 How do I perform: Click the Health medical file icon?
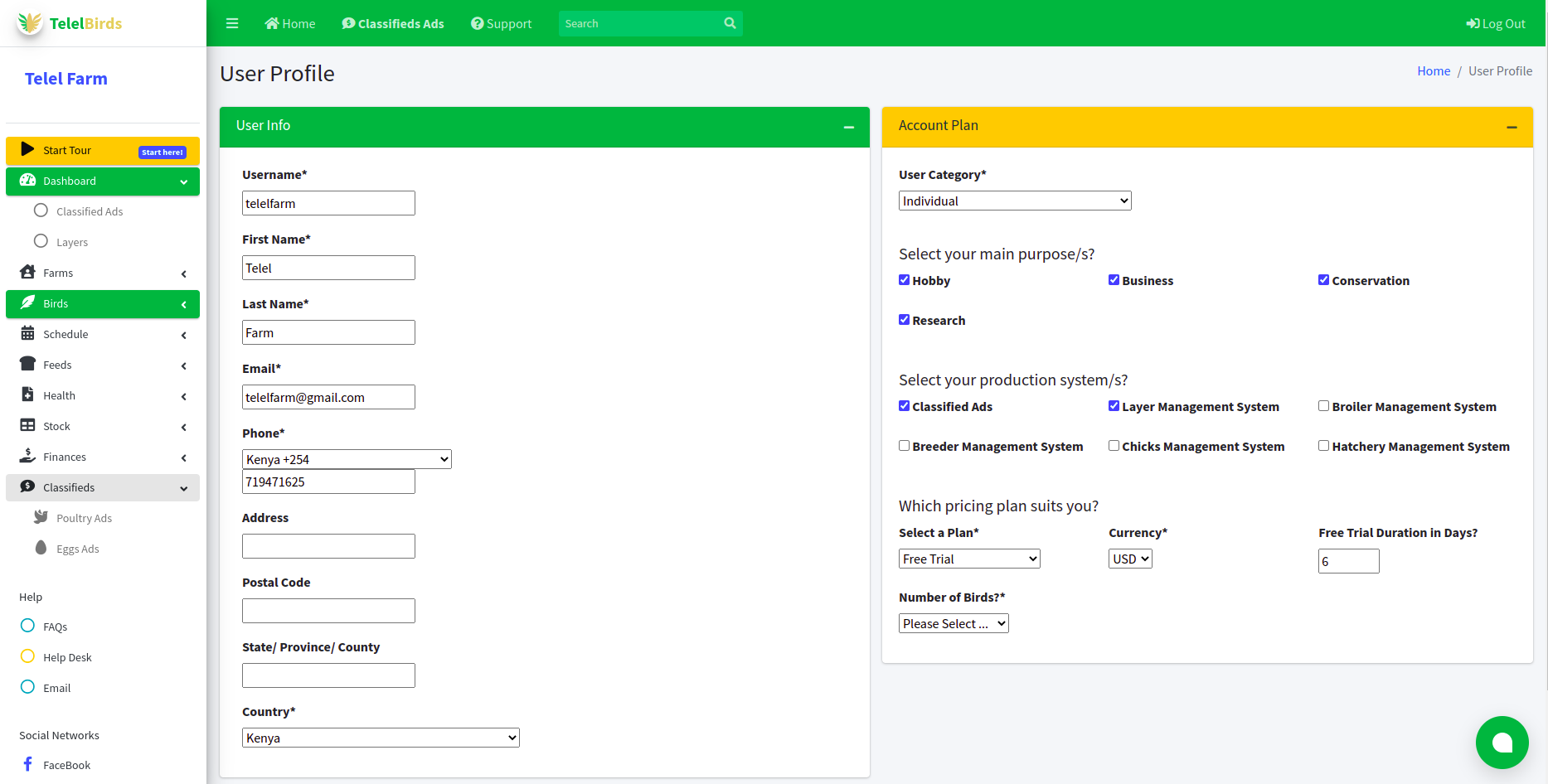[x=27, y=395]
